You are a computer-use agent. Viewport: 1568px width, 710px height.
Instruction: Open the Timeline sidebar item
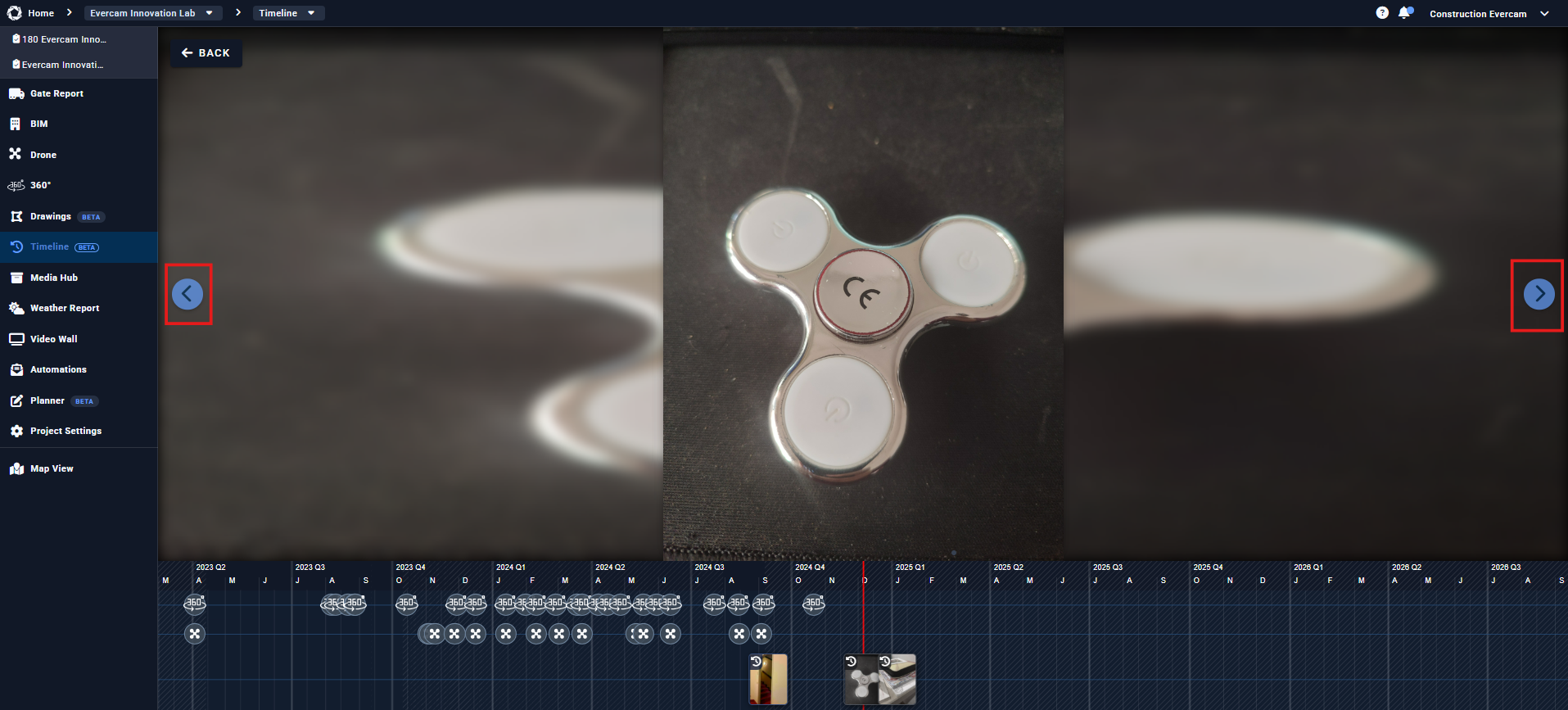(x=79, y=246)
